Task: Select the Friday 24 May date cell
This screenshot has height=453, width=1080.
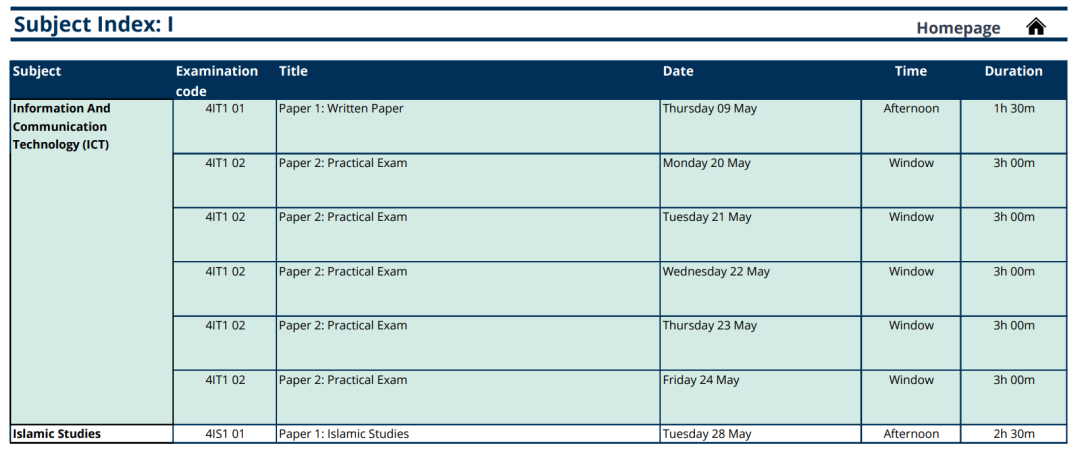Action: coord(760,397)
